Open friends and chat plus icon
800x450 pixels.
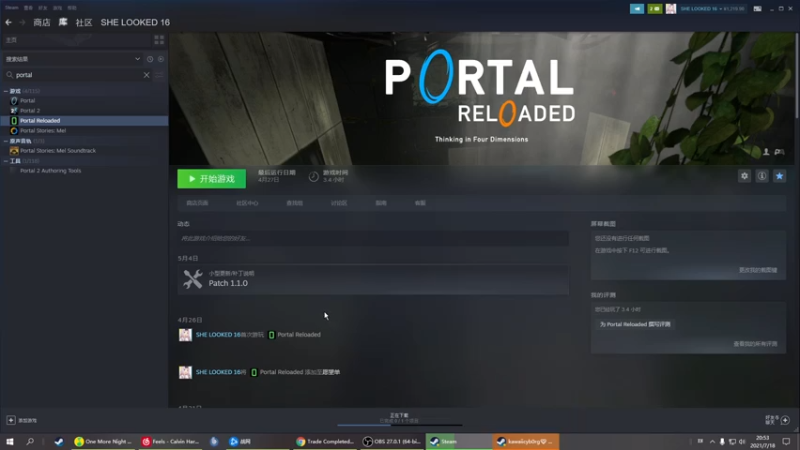pyautogui.click(x=785, y=420)
